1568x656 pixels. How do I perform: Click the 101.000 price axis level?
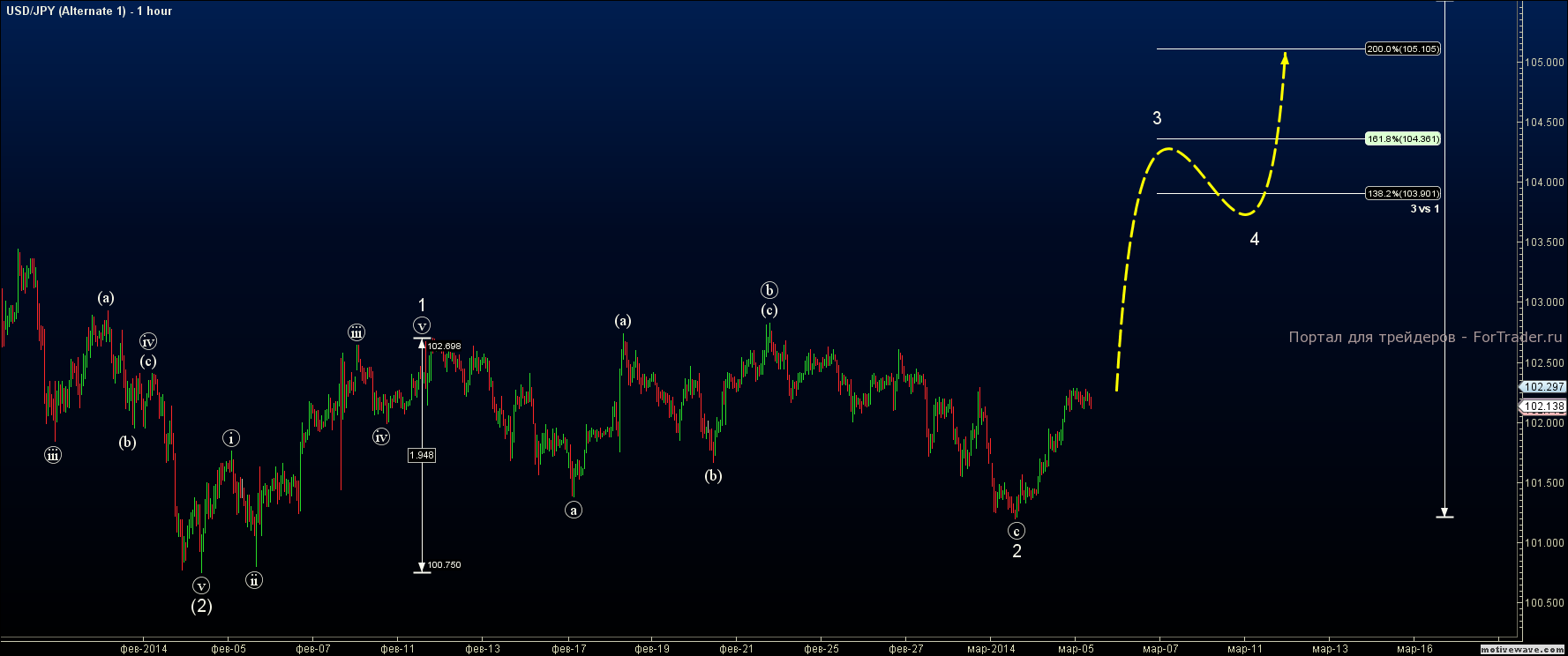point(1544,543)
